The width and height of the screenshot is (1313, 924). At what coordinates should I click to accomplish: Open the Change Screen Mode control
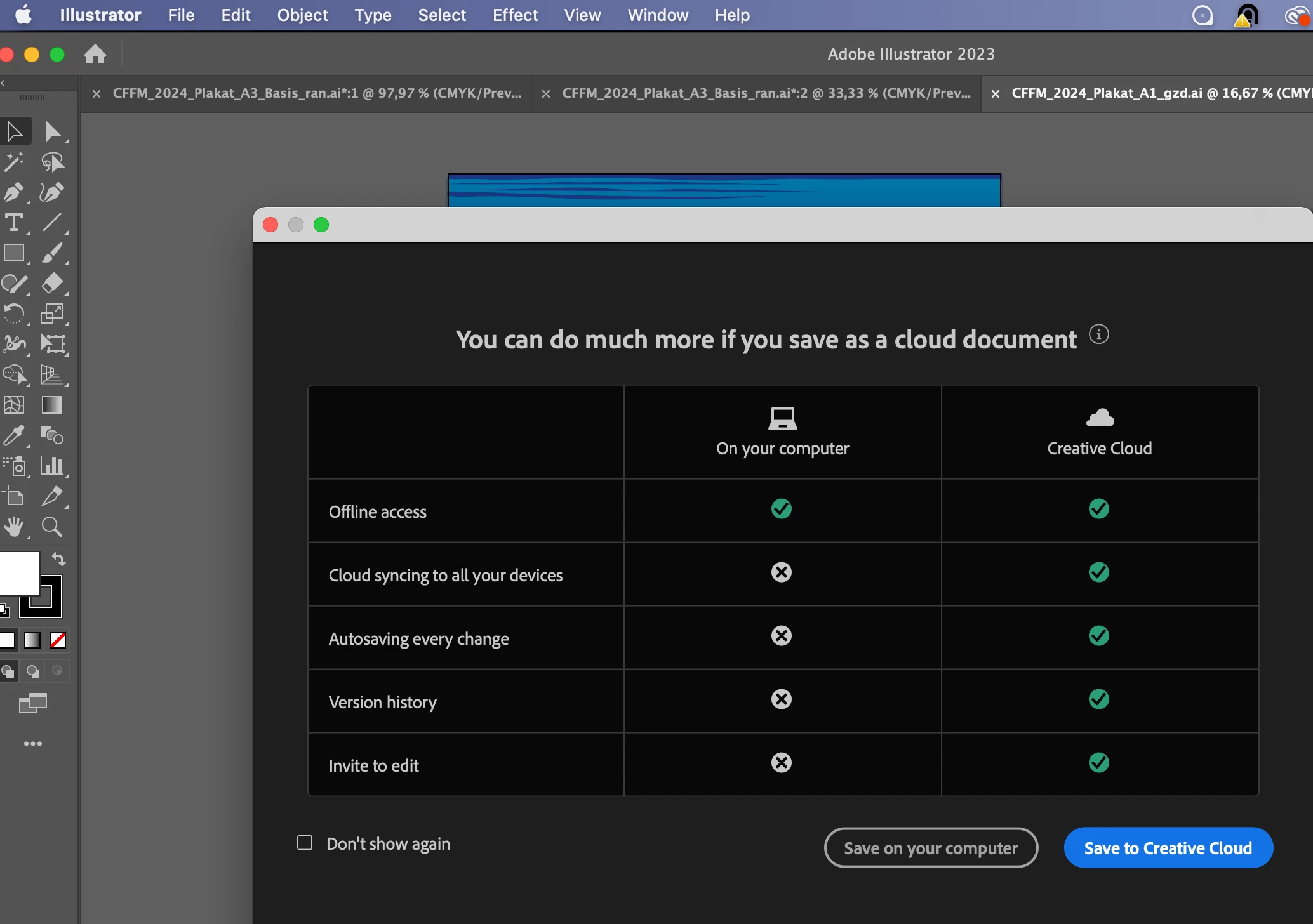point(33,703)
